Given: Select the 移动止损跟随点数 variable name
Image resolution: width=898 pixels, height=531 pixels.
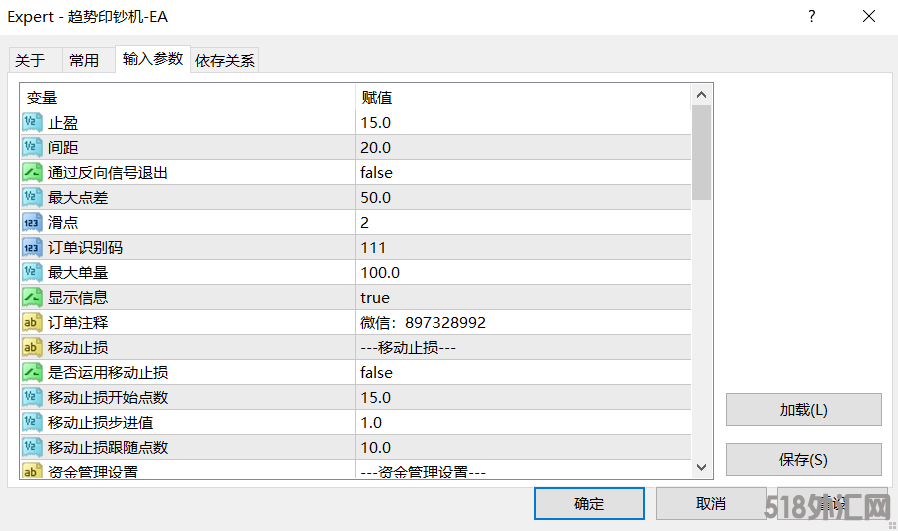Looking at the screenshot, I should (108, 447).
